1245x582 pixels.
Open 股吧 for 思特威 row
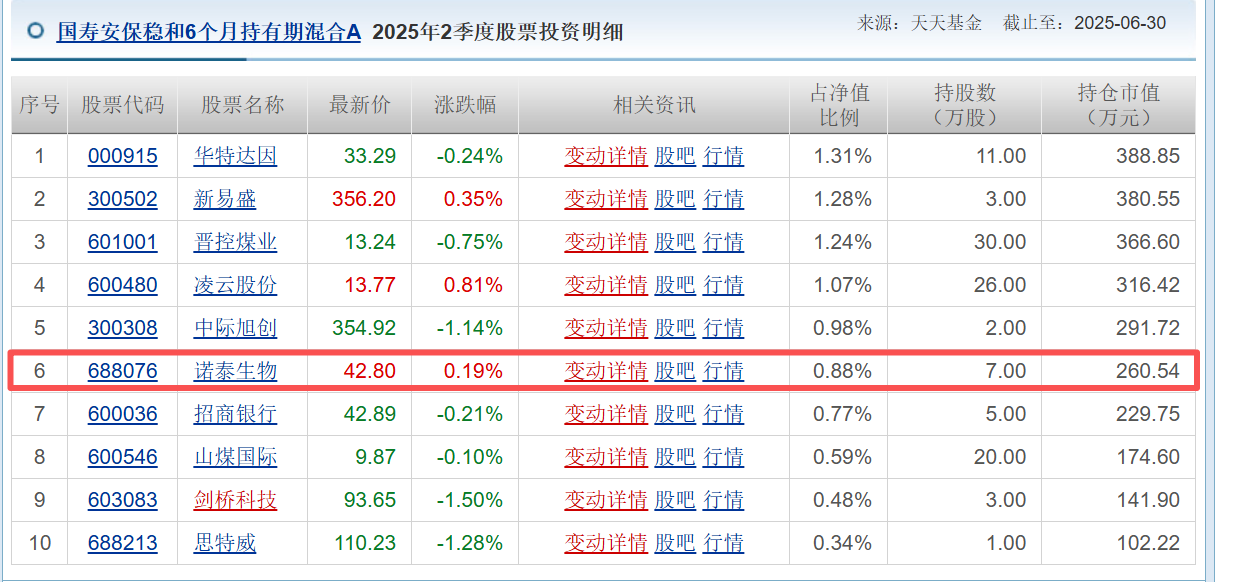coord(675,543)
